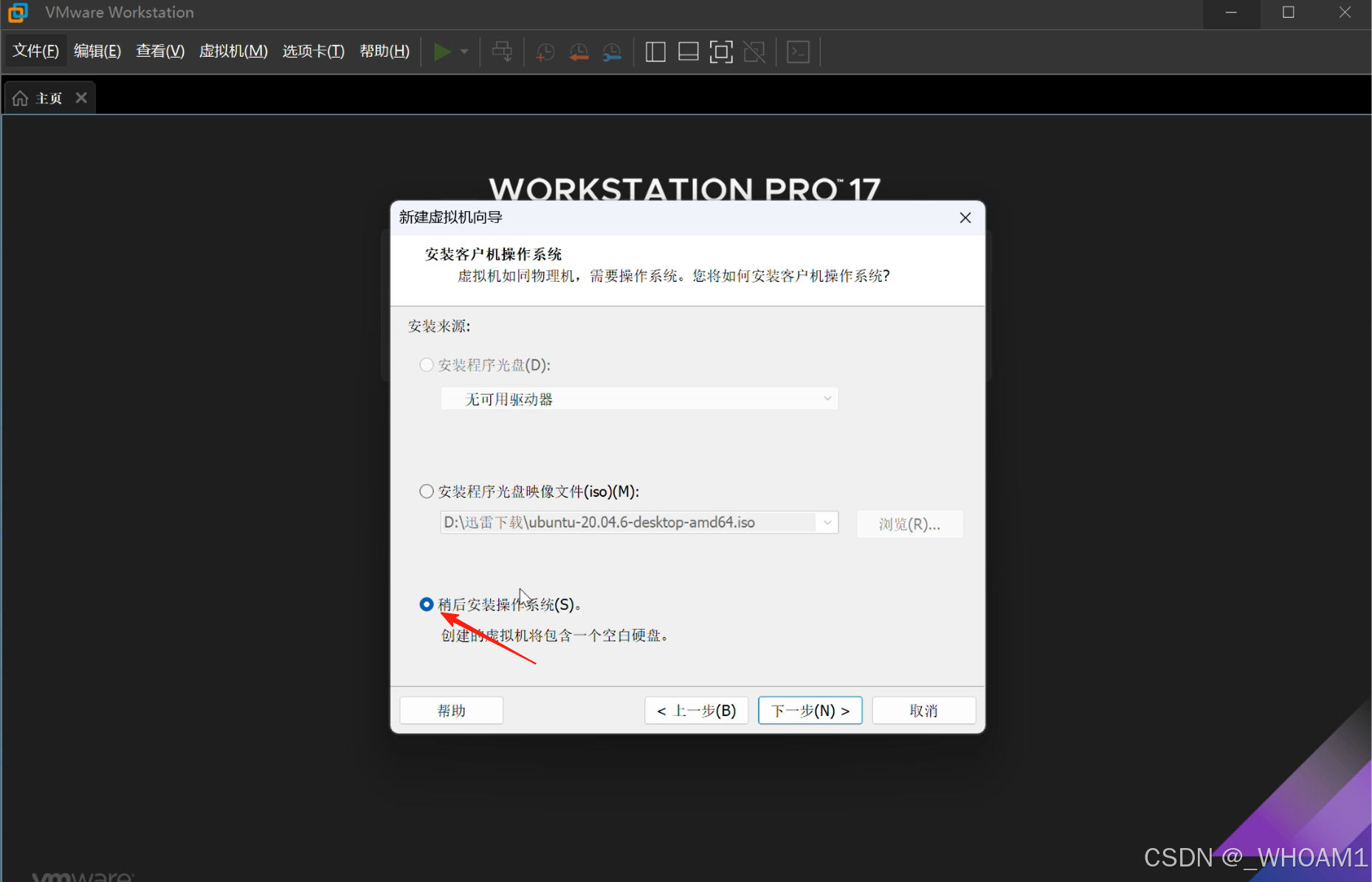
Task: Click the Send Ctrl+Alt+Del toolbar icon
Action: (502, 52)
